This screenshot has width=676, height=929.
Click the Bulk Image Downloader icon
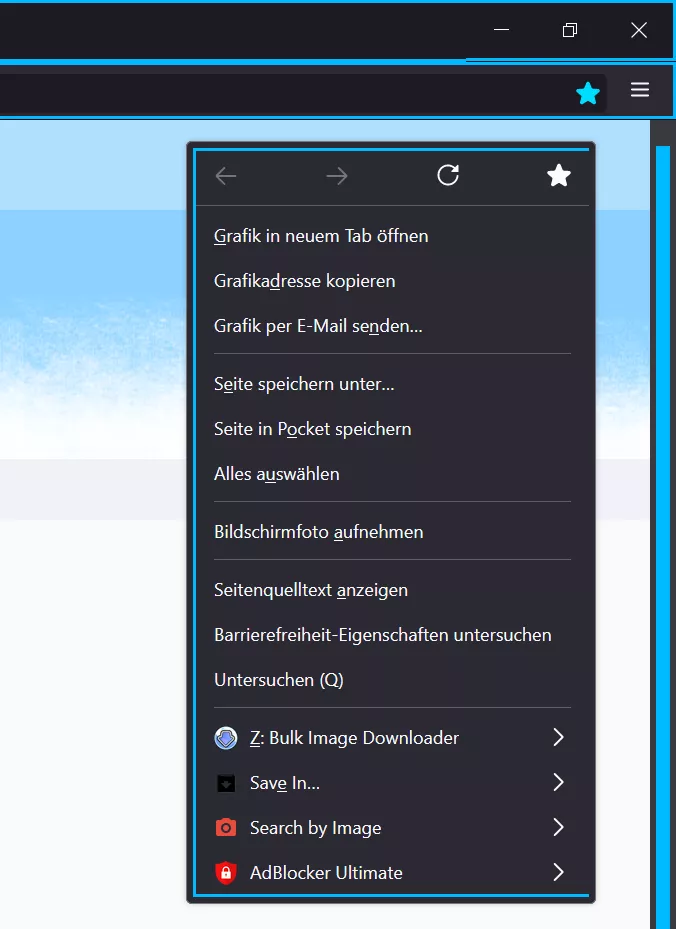pos(226,738)
